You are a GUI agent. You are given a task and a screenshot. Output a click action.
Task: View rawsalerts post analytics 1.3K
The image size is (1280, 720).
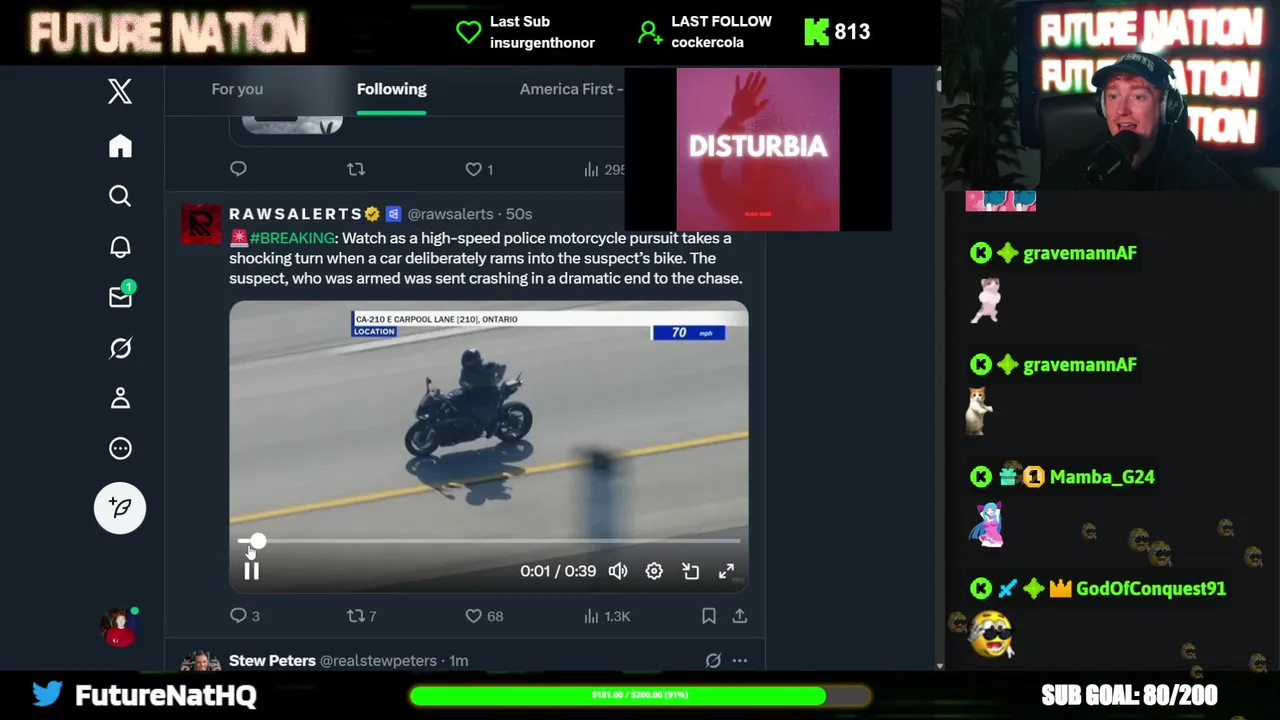tap(607, 616)
